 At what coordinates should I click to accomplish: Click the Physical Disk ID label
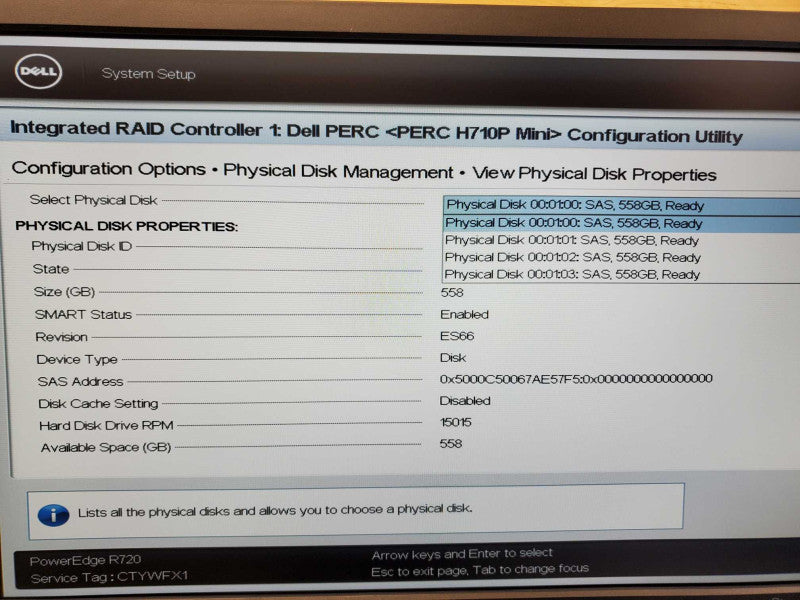82,246
